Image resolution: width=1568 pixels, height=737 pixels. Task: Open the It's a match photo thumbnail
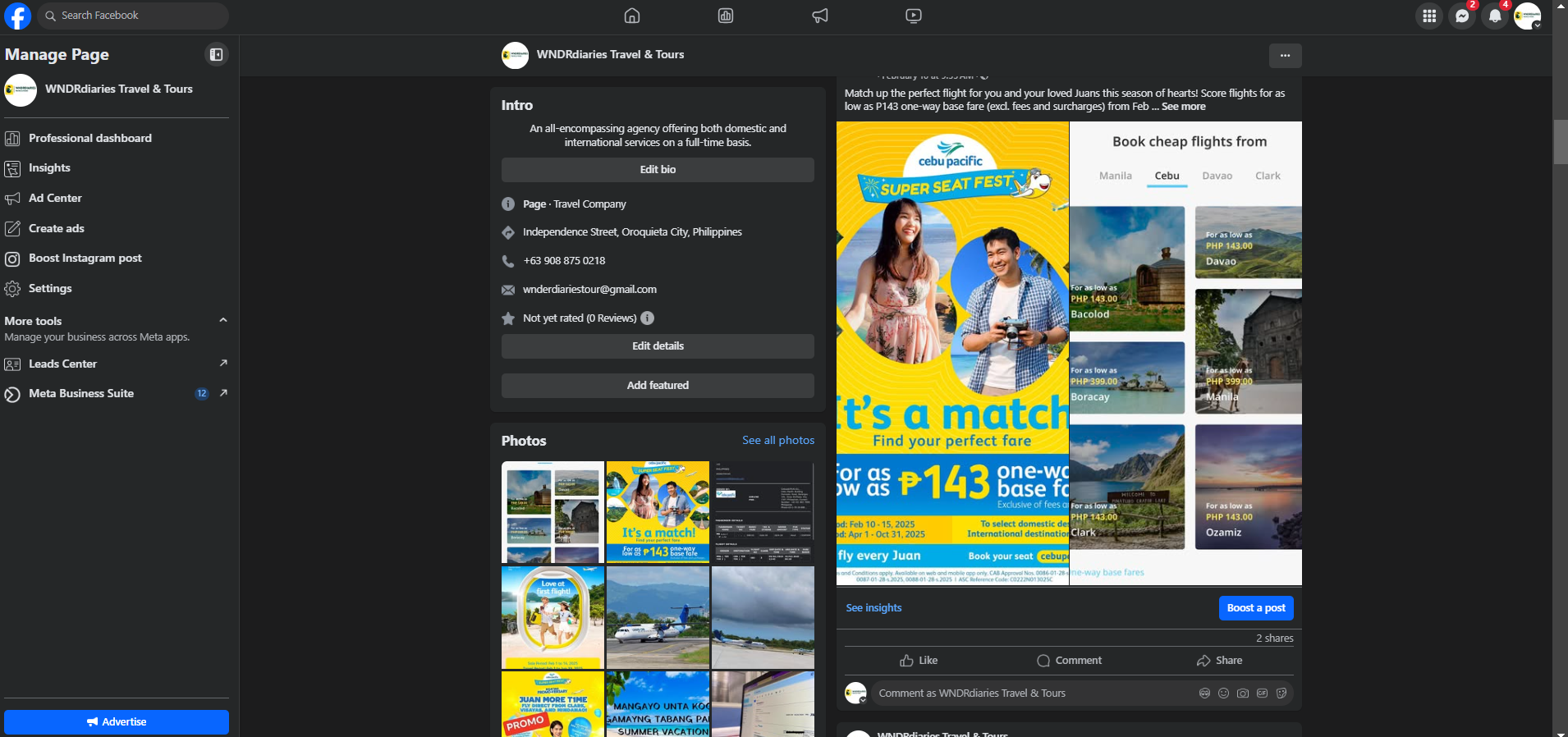pos(658,512)
